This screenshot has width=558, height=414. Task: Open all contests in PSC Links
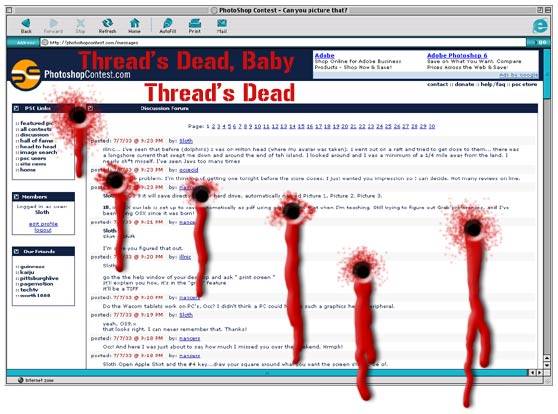coord(36,129)
